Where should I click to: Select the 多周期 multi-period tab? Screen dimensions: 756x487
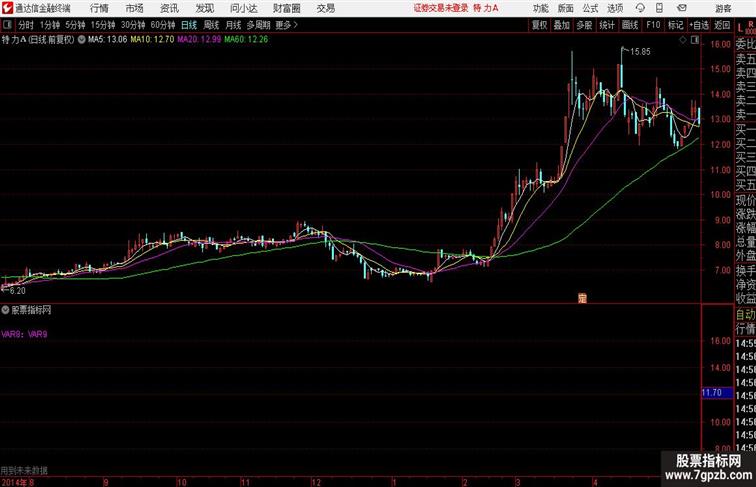pyautogui.click(x=258, y=25)
